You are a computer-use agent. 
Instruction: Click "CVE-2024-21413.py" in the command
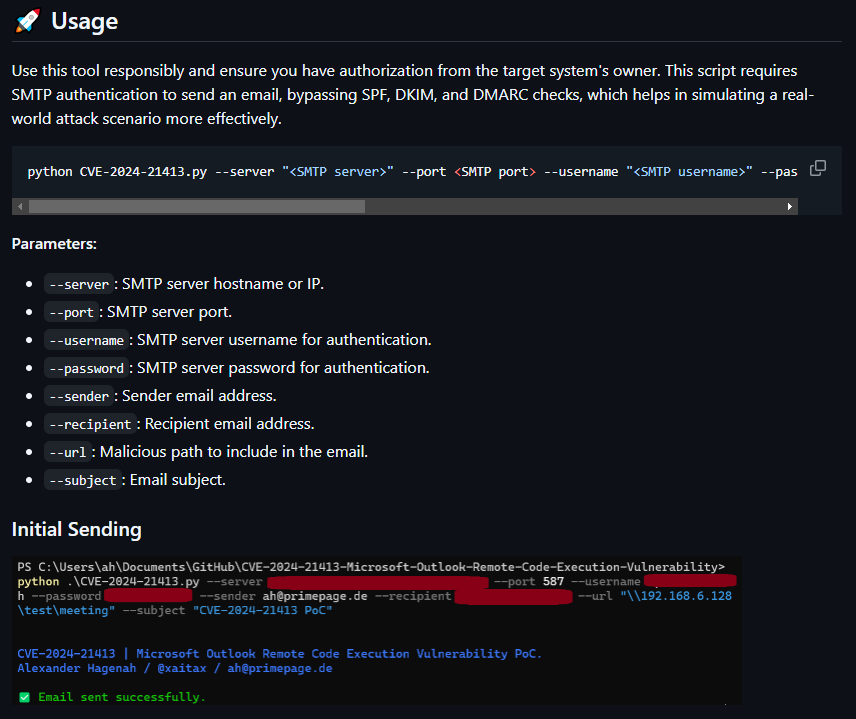(143, 171)
